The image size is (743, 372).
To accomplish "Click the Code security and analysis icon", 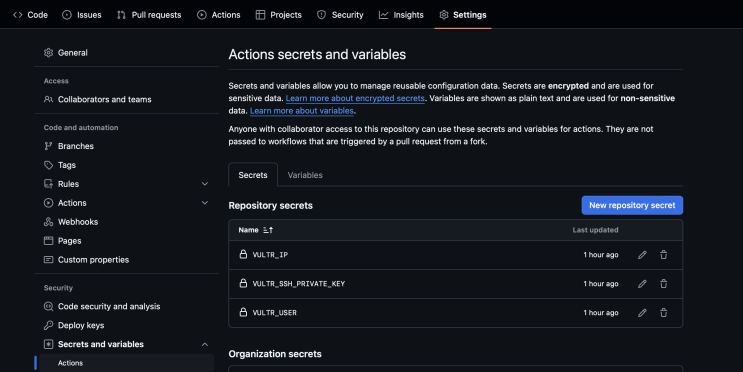I will (48, 307).
